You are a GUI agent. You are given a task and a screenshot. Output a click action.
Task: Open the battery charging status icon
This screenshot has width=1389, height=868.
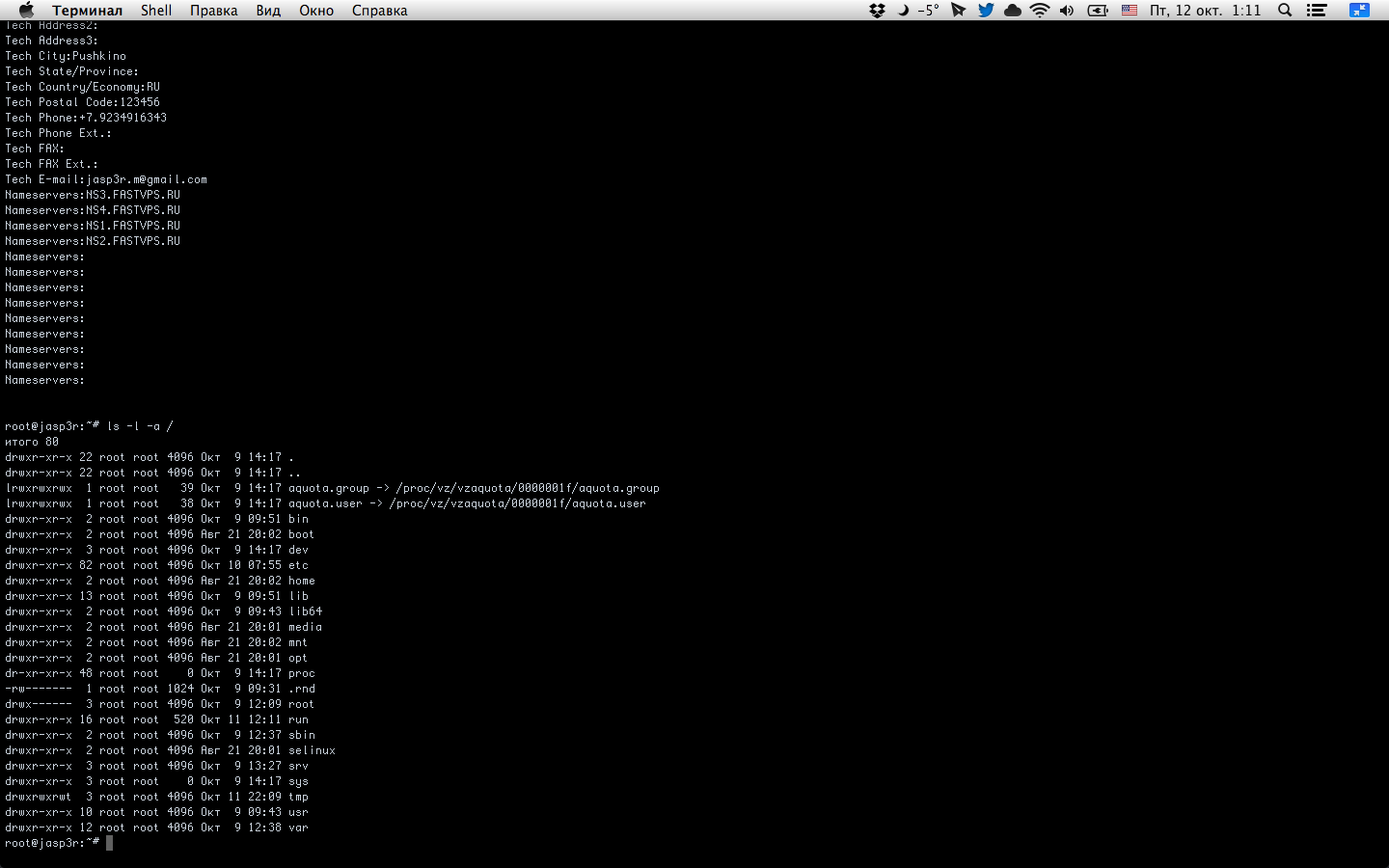click(1098, 11)
